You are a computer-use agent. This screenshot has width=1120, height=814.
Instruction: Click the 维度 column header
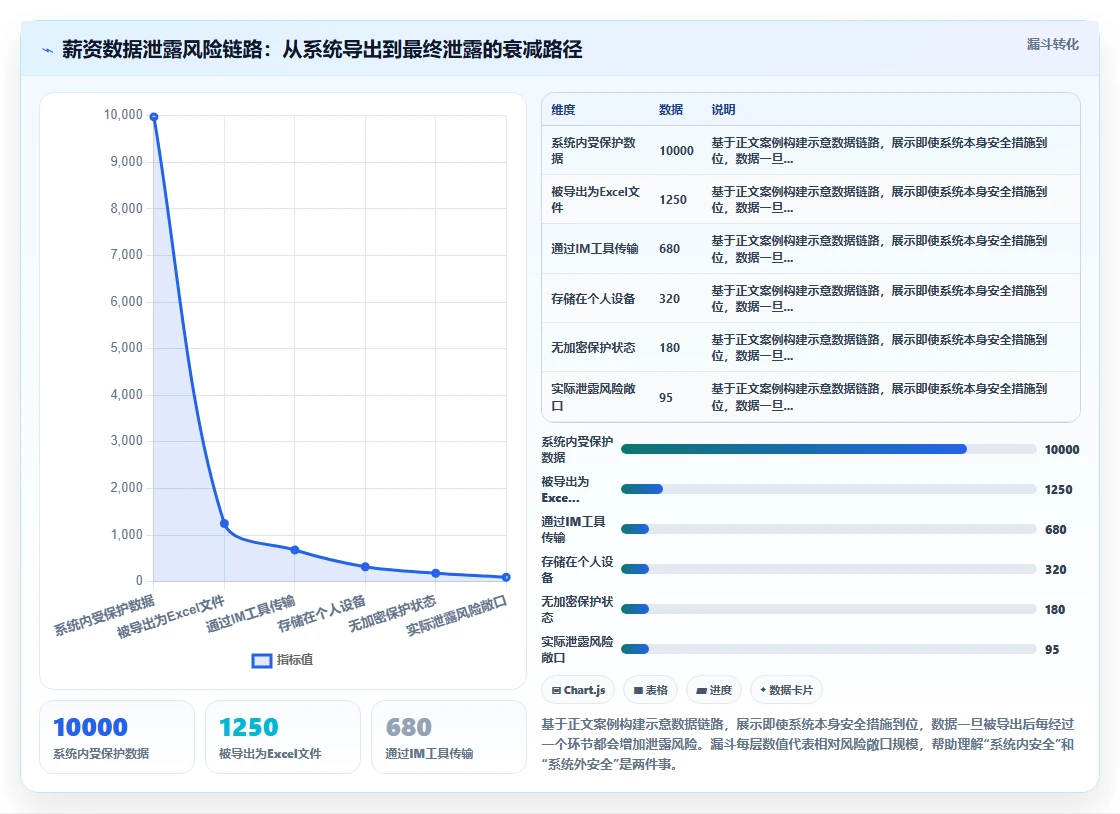pos(563,109)
